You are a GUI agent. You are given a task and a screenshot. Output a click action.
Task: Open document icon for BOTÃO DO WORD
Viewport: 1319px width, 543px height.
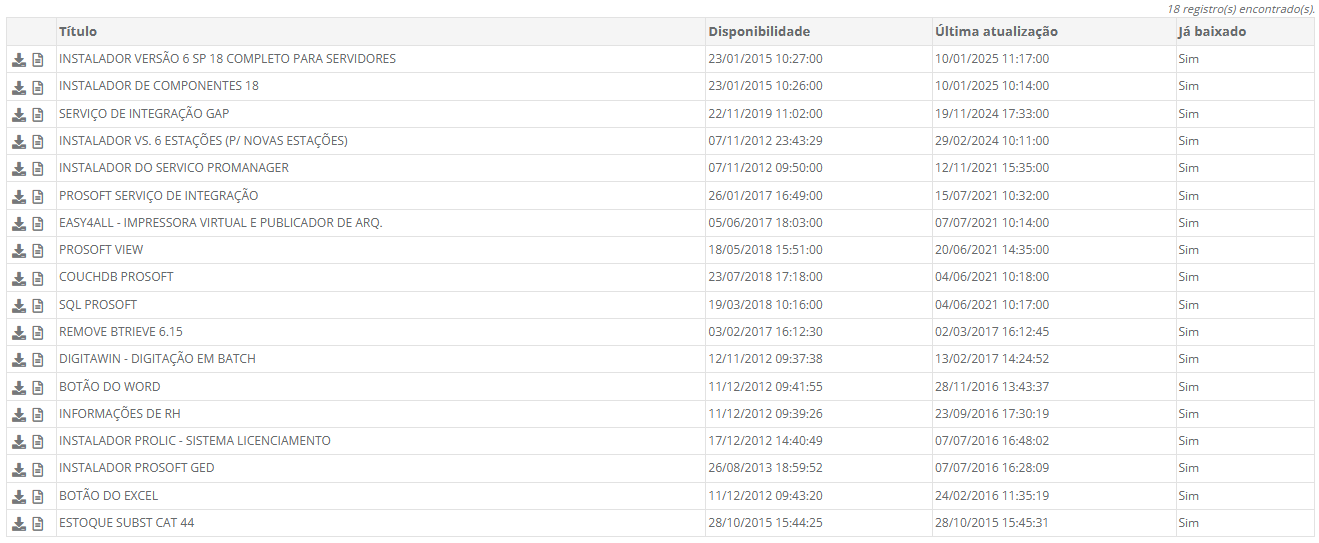click(x=38, y=387)
